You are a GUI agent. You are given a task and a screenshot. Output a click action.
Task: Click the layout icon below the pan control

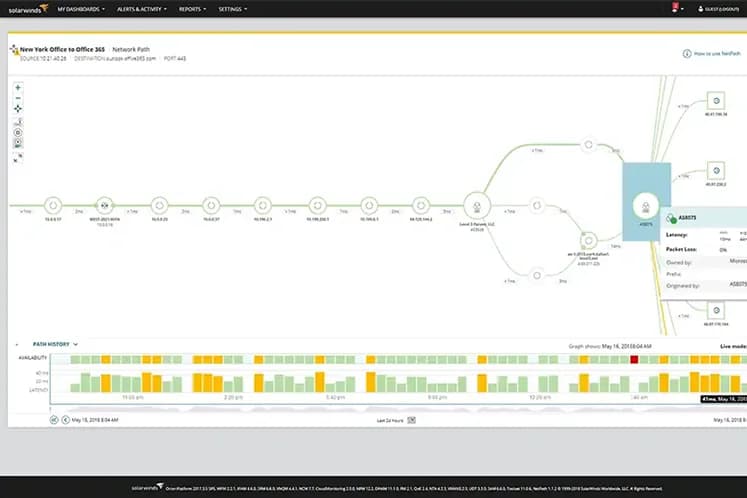[x=18, y=122]
